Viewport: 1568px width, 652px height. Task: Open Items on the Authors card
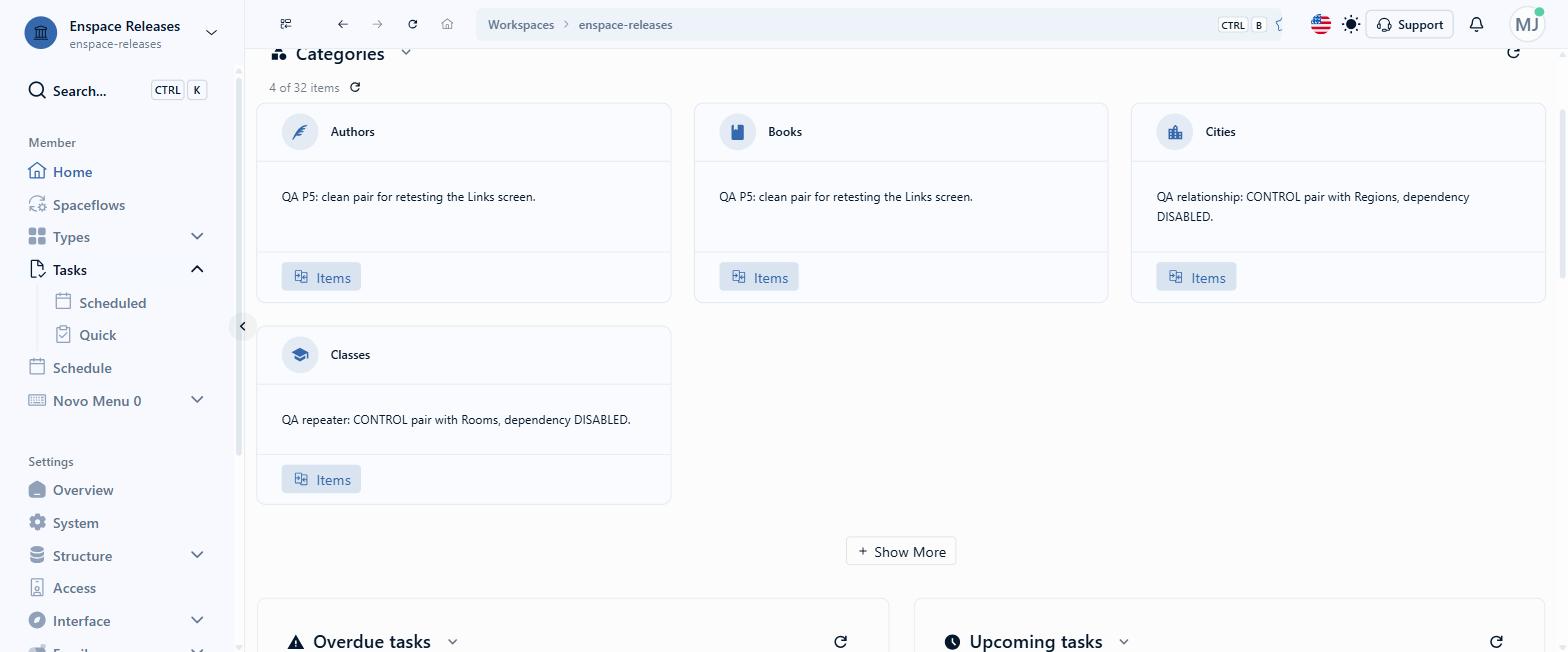[321, 277]
